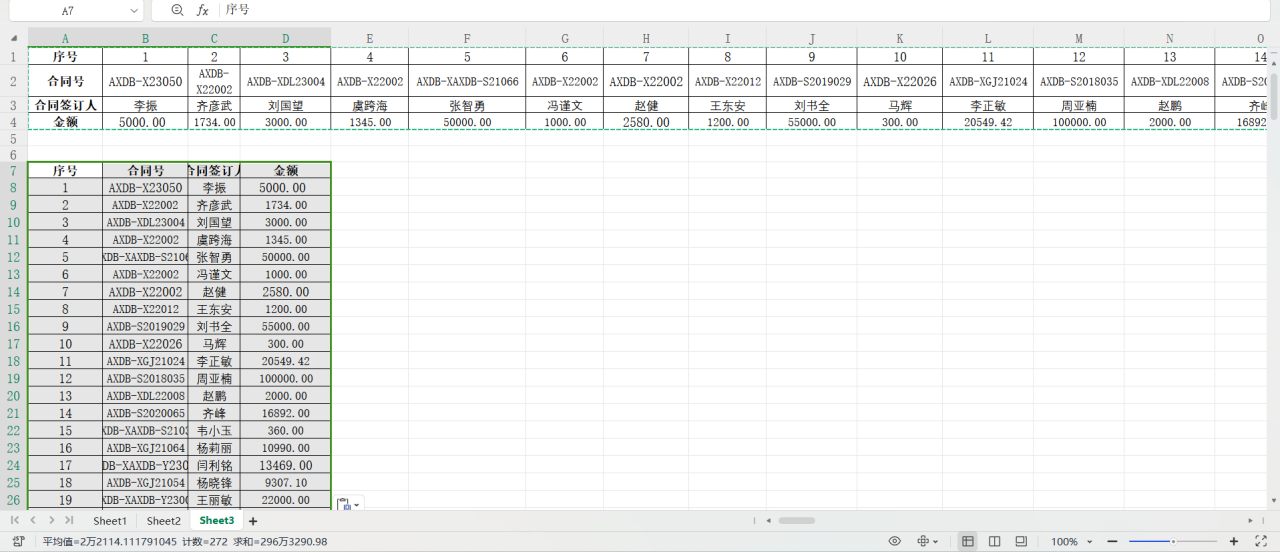Open the Name Box dropdown arrow

click(134, 10)
